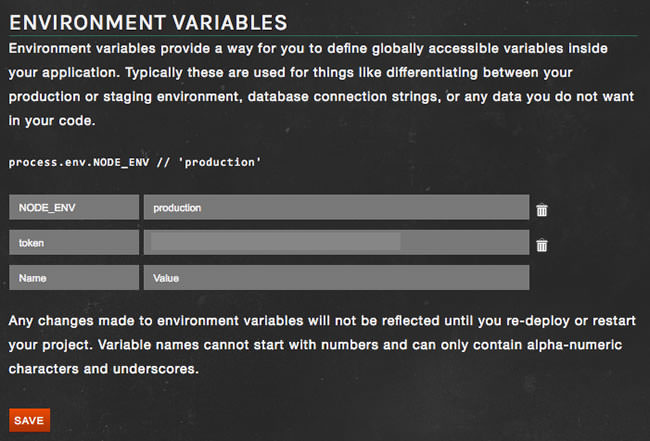Click the words 'in your code.'

coord(53,122)
